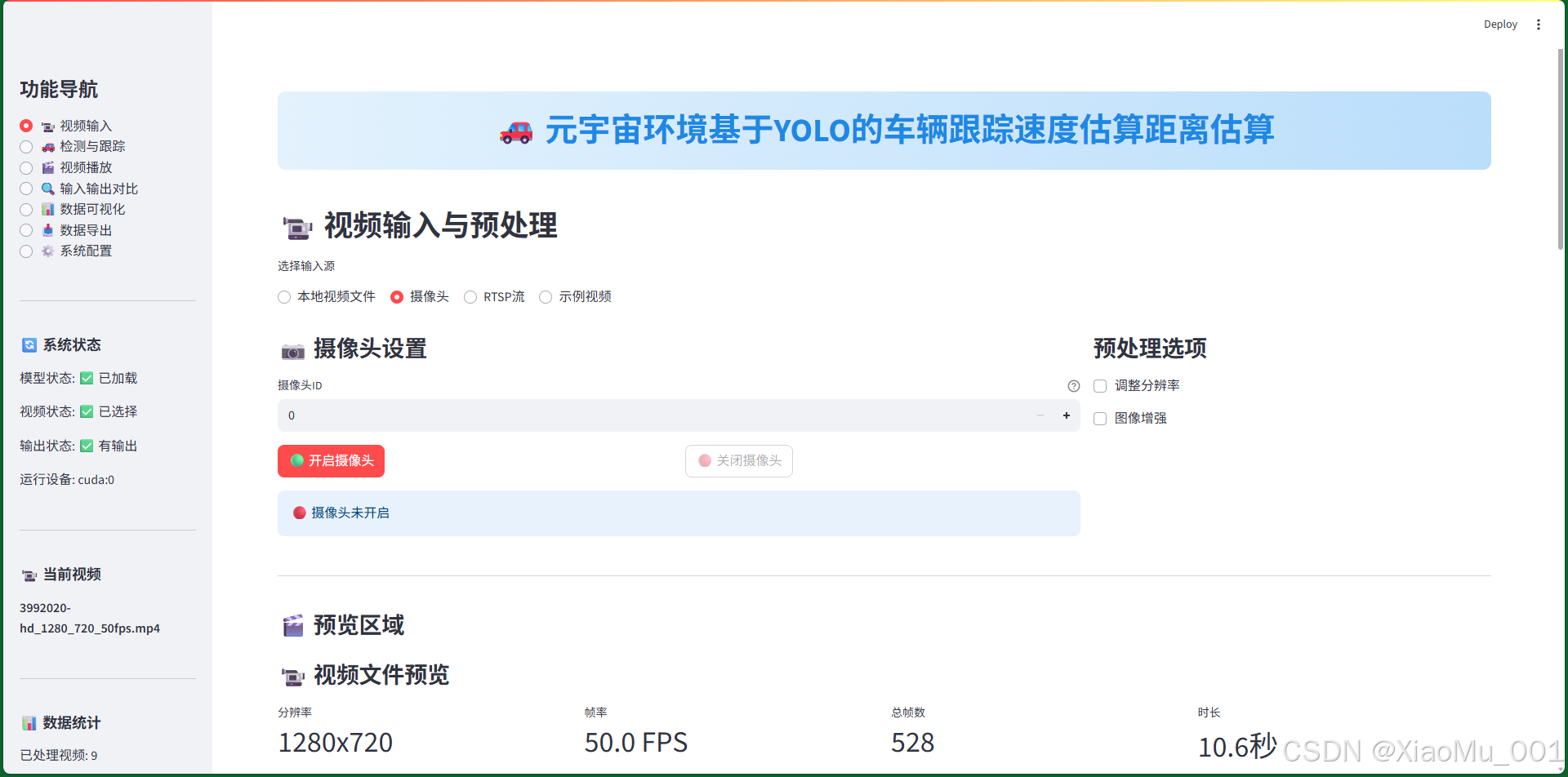The height and width of the screenshot is (777, 1568).
Task: Enable the 图像增强 checkbox
Action: tap(1100, 418)
